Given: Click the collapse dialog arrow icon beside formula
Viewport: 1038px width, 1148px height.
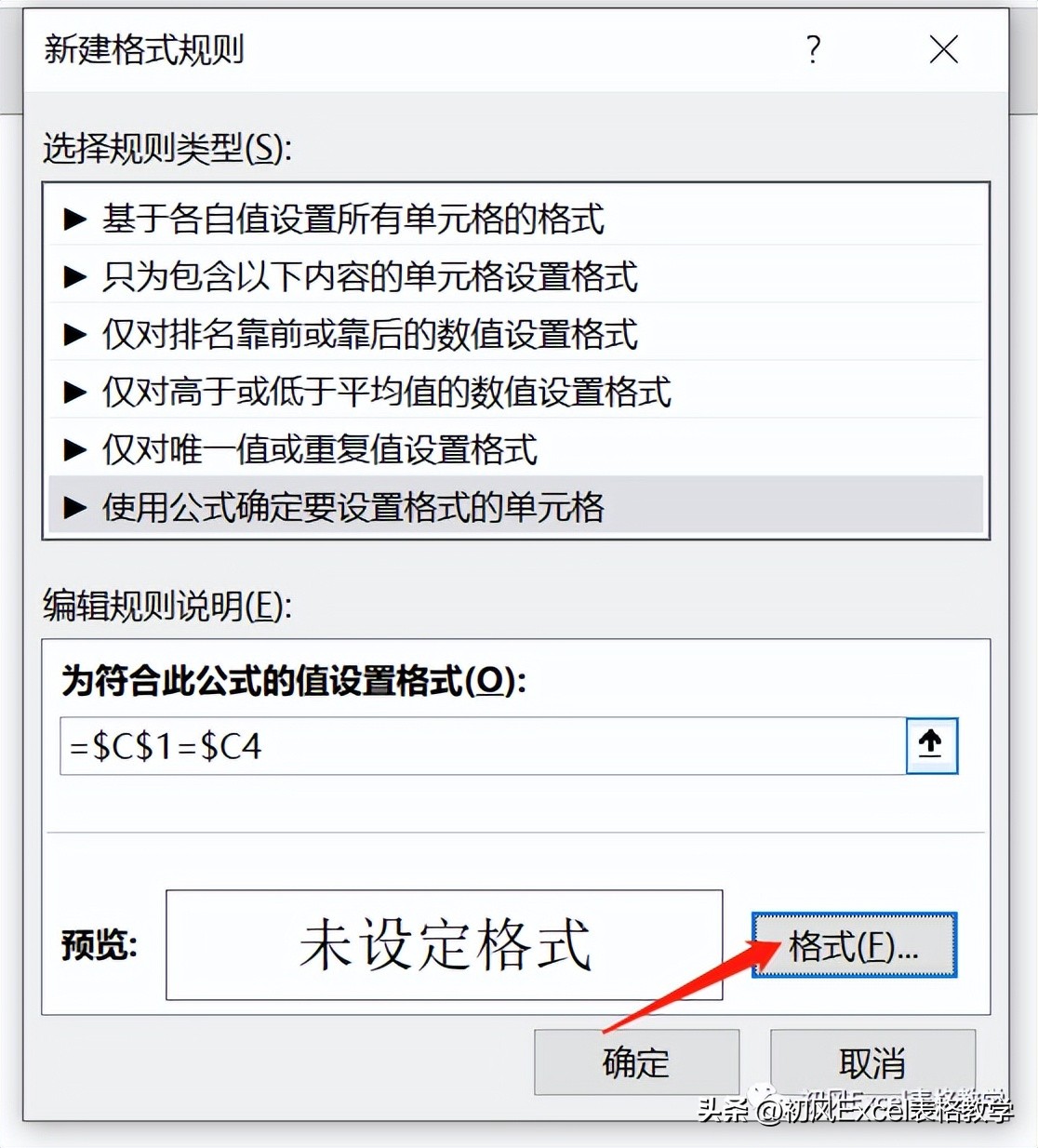Looking at the screenshot, I should [931, 745].
